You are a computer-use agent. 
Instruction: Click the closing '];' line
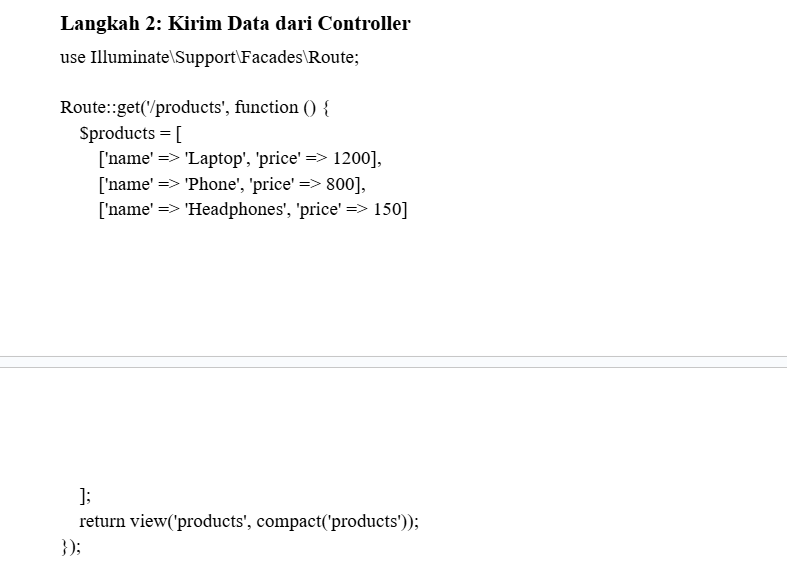(85, 496)
